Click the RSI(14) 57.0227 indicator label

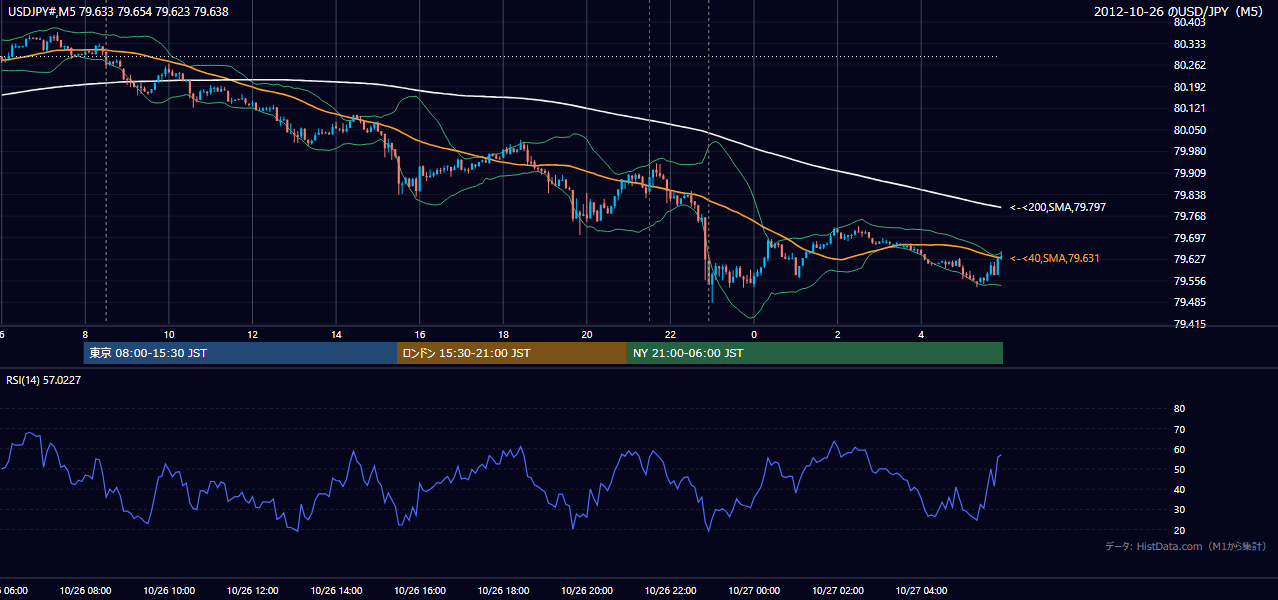43,380
